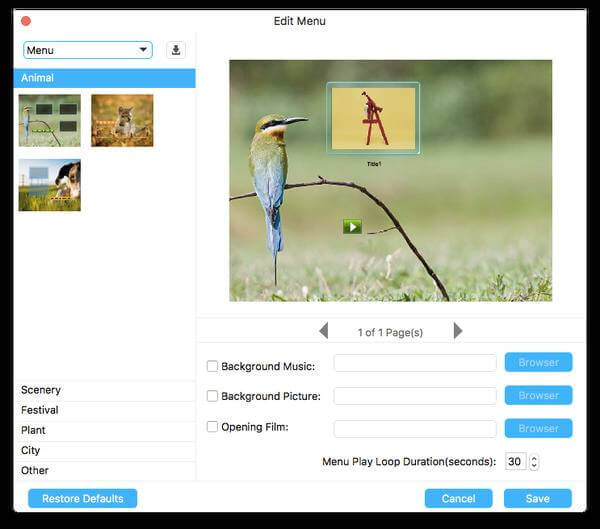The height and width of the screenshot is (529, 600).
Task: Select the title thumbnail in preview
Action: click(373, 118)
